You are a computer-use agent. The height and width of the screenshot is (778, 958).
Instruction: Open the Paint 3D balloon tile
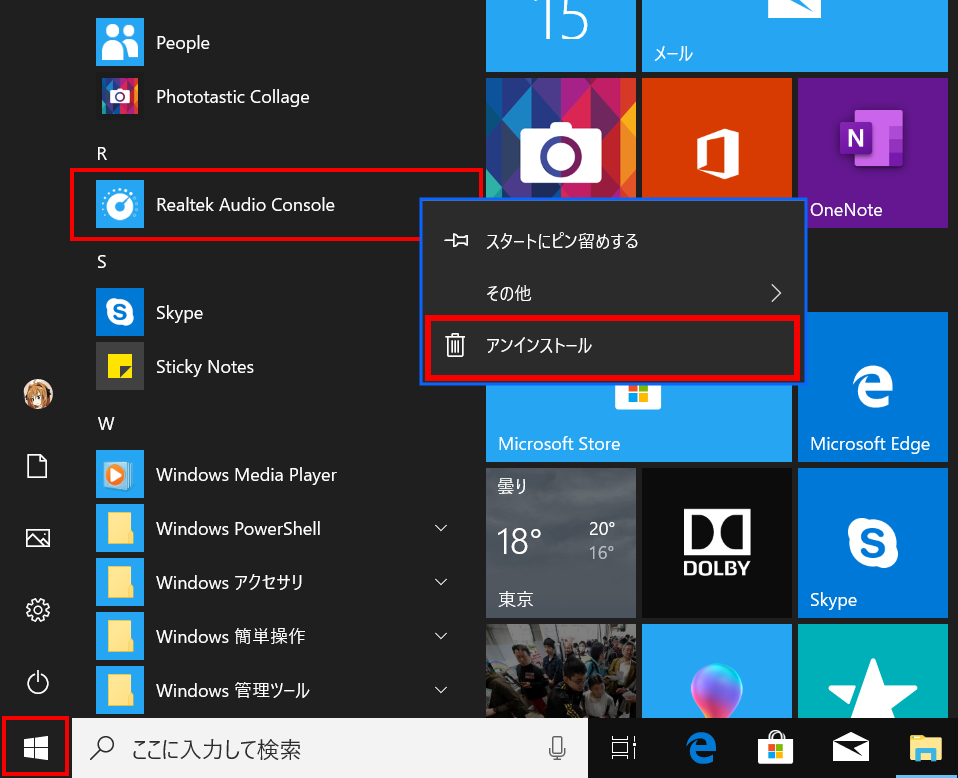click(717, 671)
